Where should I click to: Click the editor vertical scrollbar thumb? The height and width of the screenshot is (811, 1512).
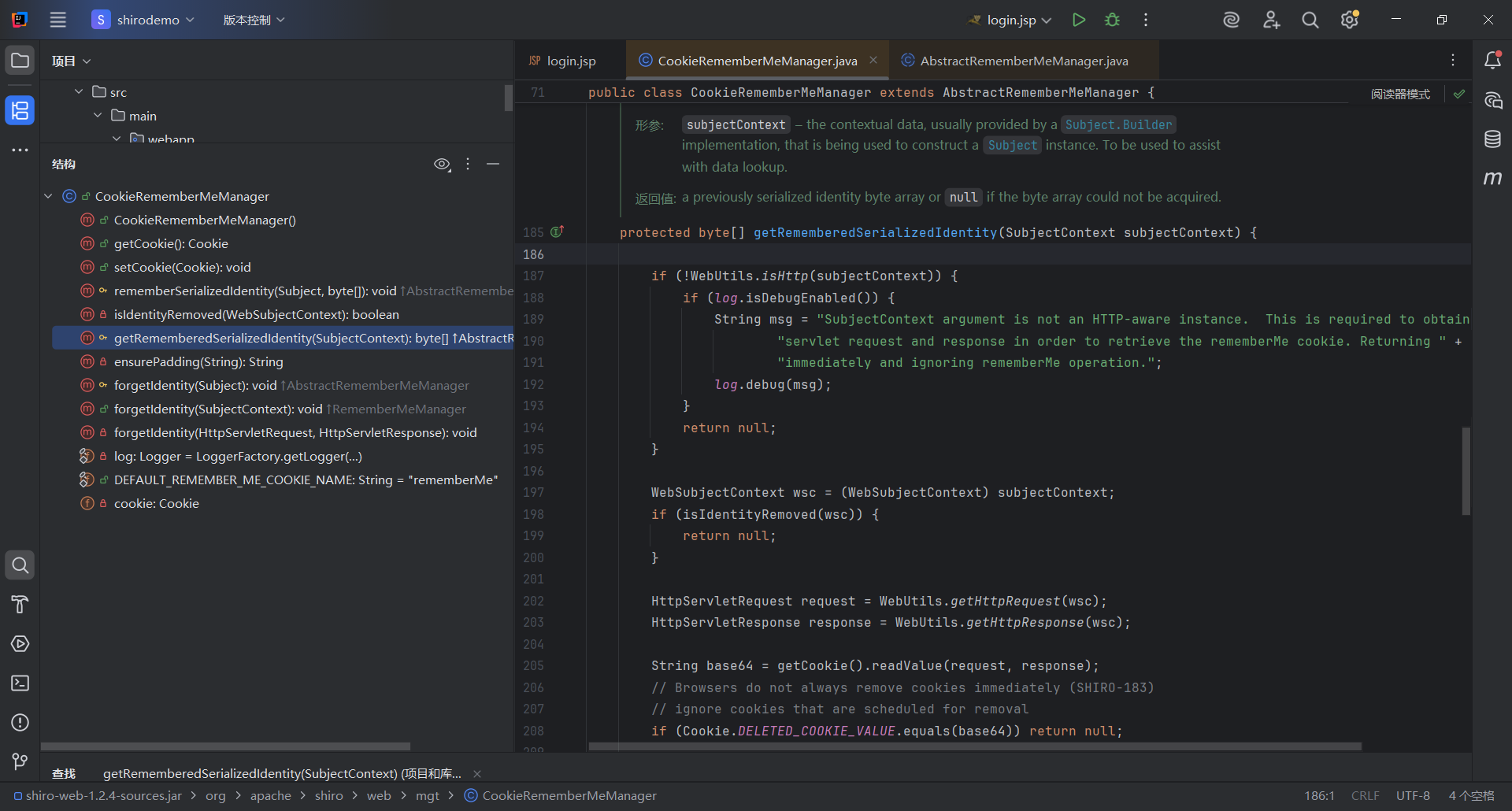1466,471
